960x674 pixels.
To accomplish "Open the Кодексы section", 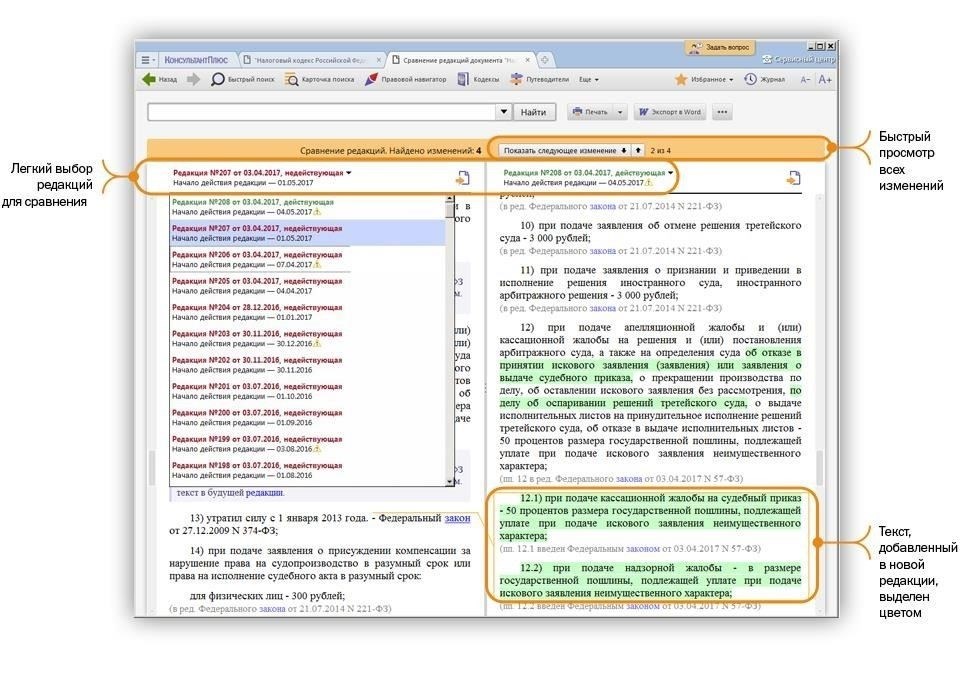I will (464, 79).
